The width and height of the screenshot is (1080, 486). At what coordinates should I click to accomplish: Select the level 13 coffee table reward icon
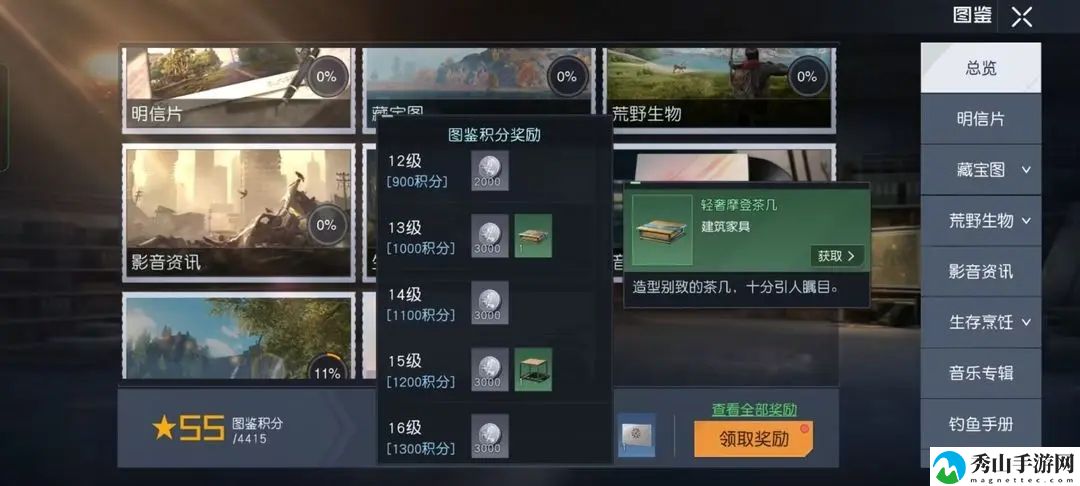(533, 236)
